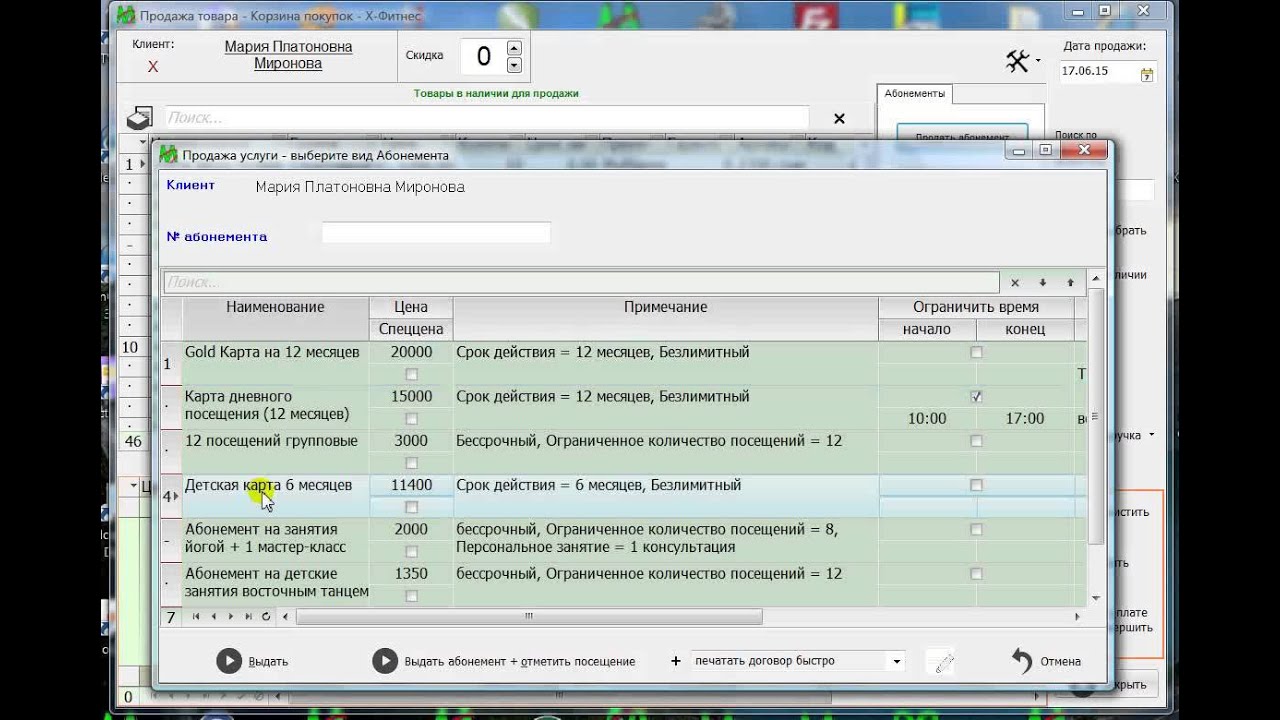Click horizontal scrollbar right arrow in dialog
Screen dimensions: 1280x720
click(1077, 617)
